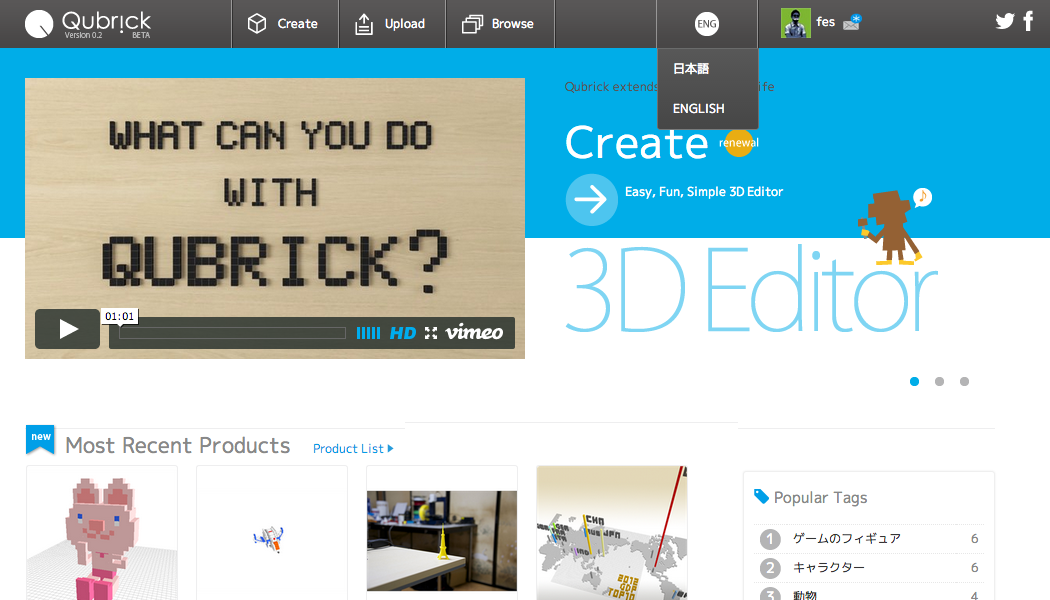Click the Most Recent Products heading
This screenshot has width=1050, height=600.
pyautogui.click(x=177, y=446)
